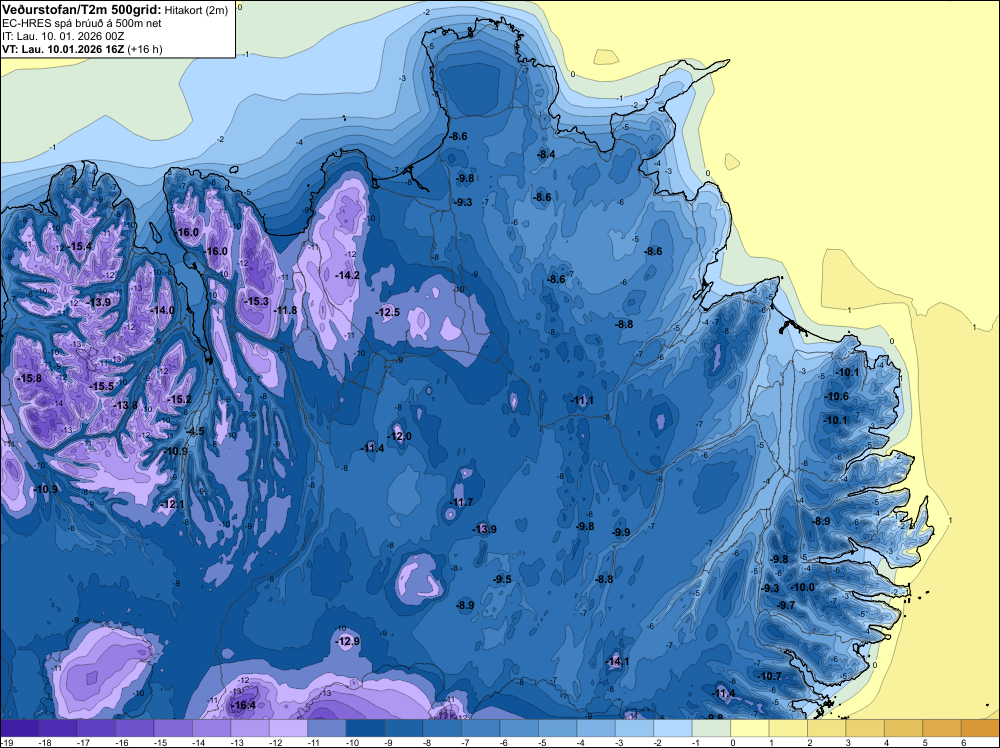Click the -4.5 temperature value

point(196,431)
